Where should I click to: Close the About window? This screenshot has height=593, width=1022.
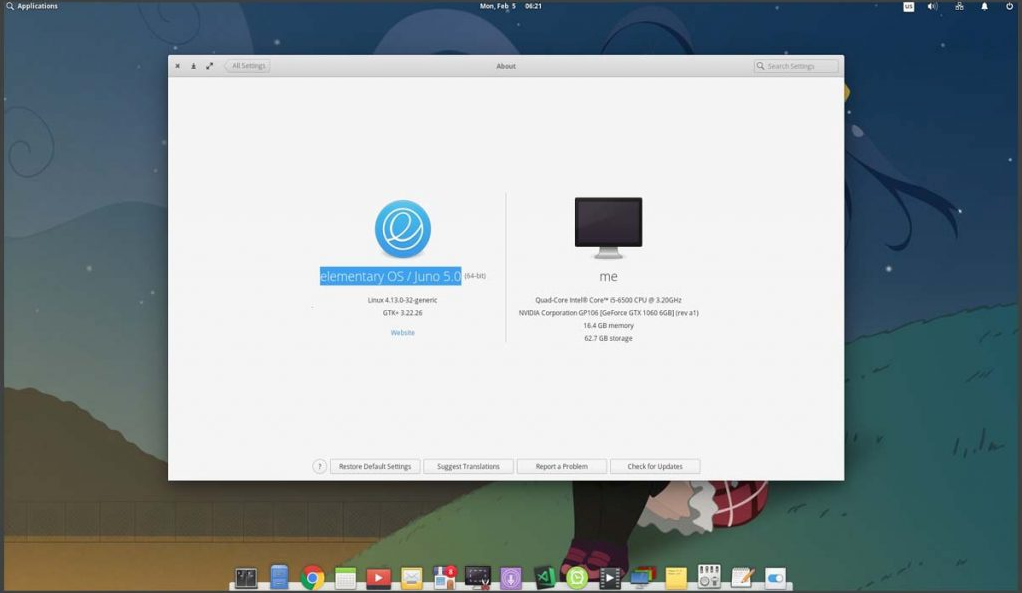(x=177, y=66)
